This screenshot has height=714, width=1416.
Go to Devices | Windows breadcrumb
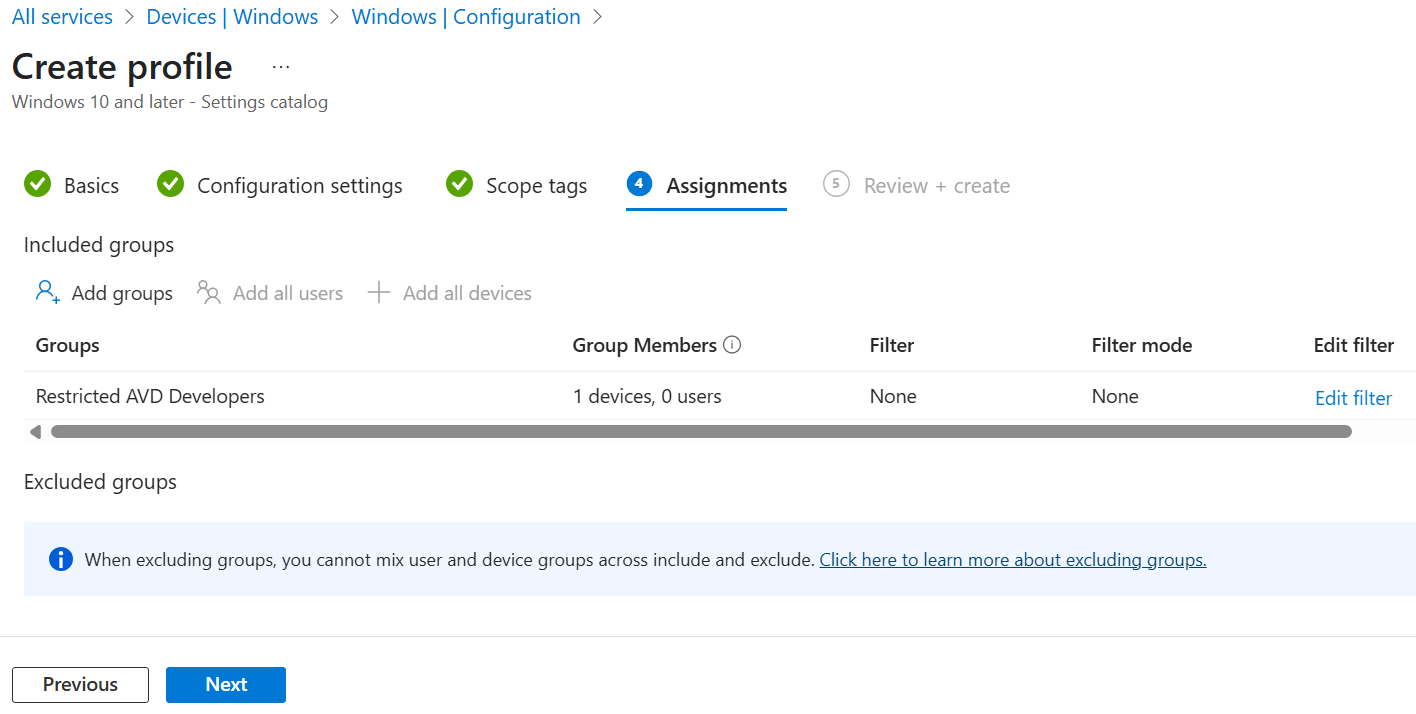point(232,17)
